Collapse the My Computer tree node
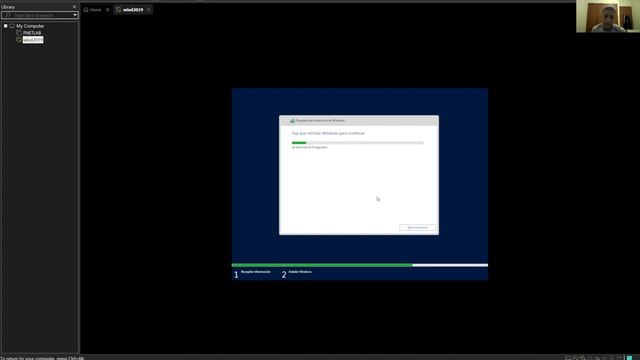 coord(5,26)
